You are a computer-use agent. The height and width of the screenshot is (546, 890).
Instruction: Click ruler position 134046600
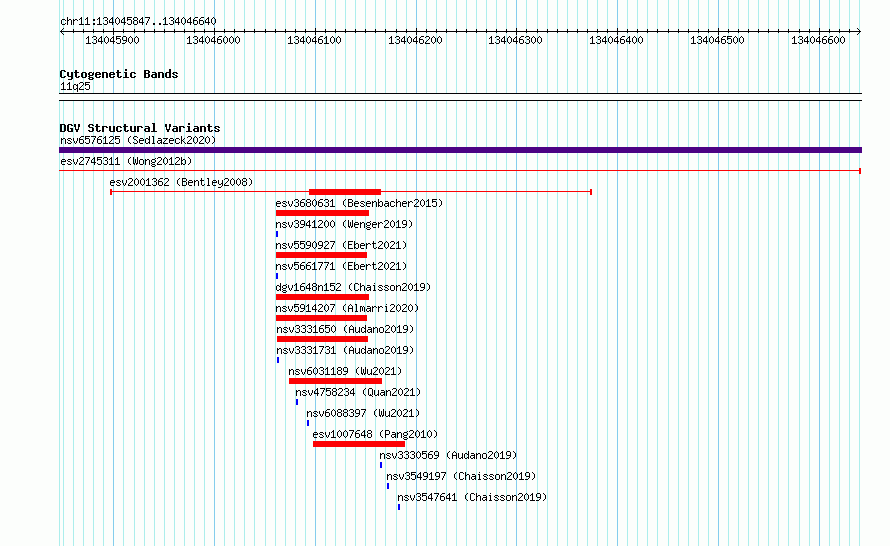pos(818,40)
